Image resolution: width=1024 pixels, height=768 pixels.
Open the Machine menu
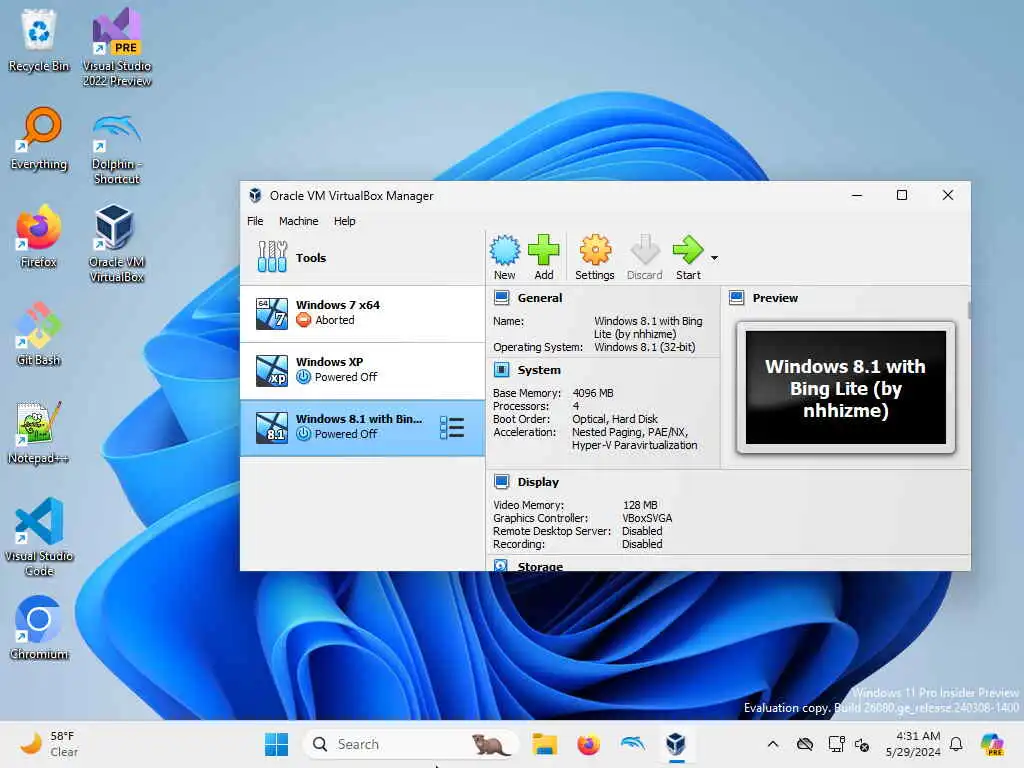click(298, 221)
